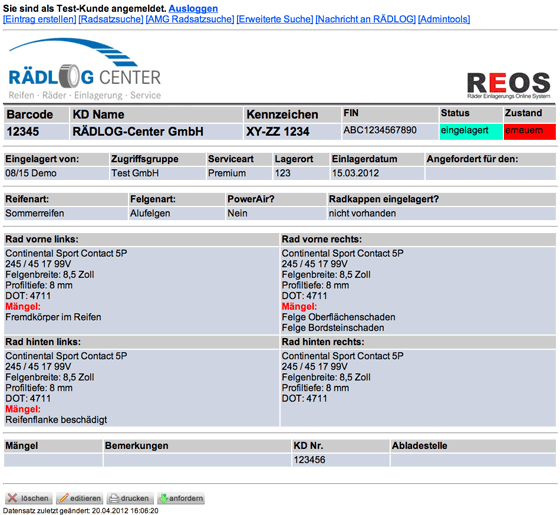The height and width of the screenshot is (515, 560).
Task: Click the KD Nr. value 123456
Action: 309,460
